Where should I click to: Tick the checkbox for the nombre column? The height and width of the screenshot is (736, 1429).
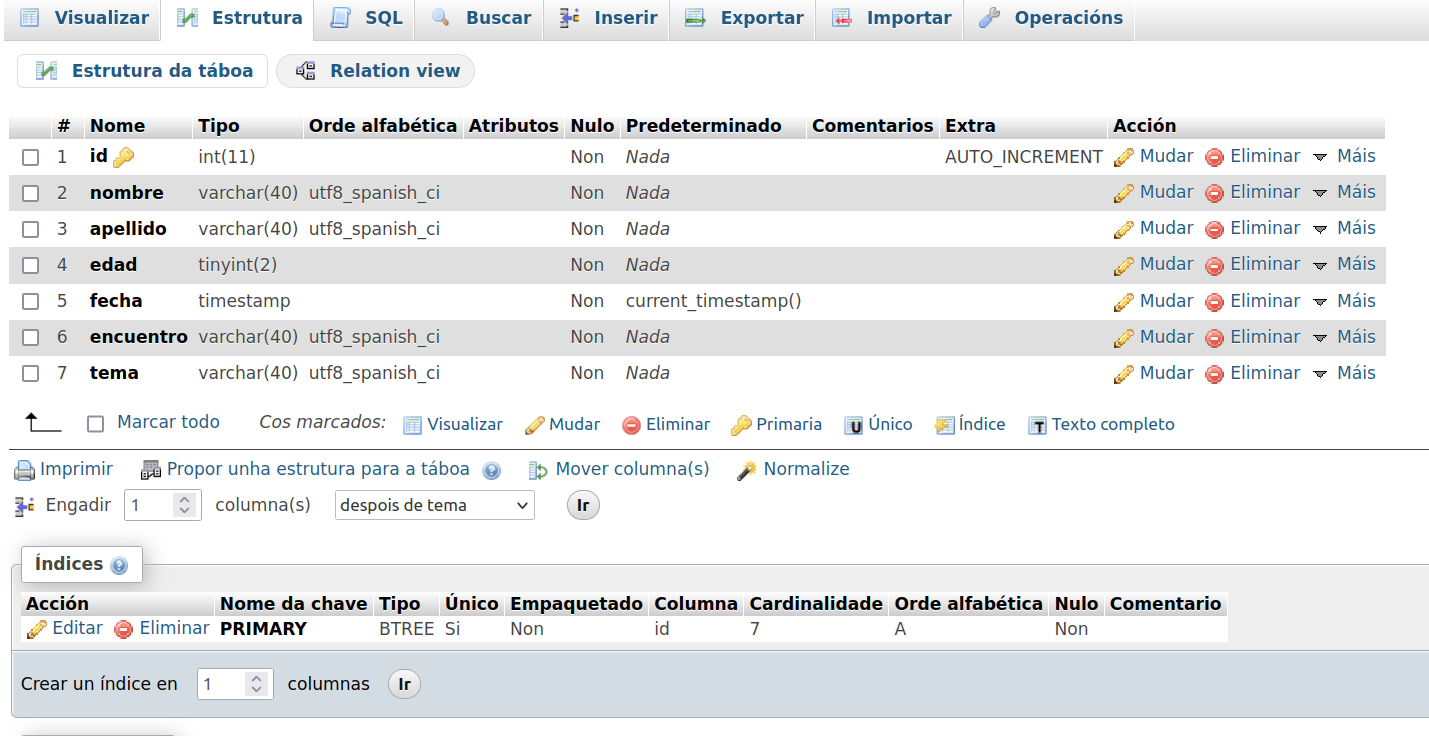[x=31, y=193]
